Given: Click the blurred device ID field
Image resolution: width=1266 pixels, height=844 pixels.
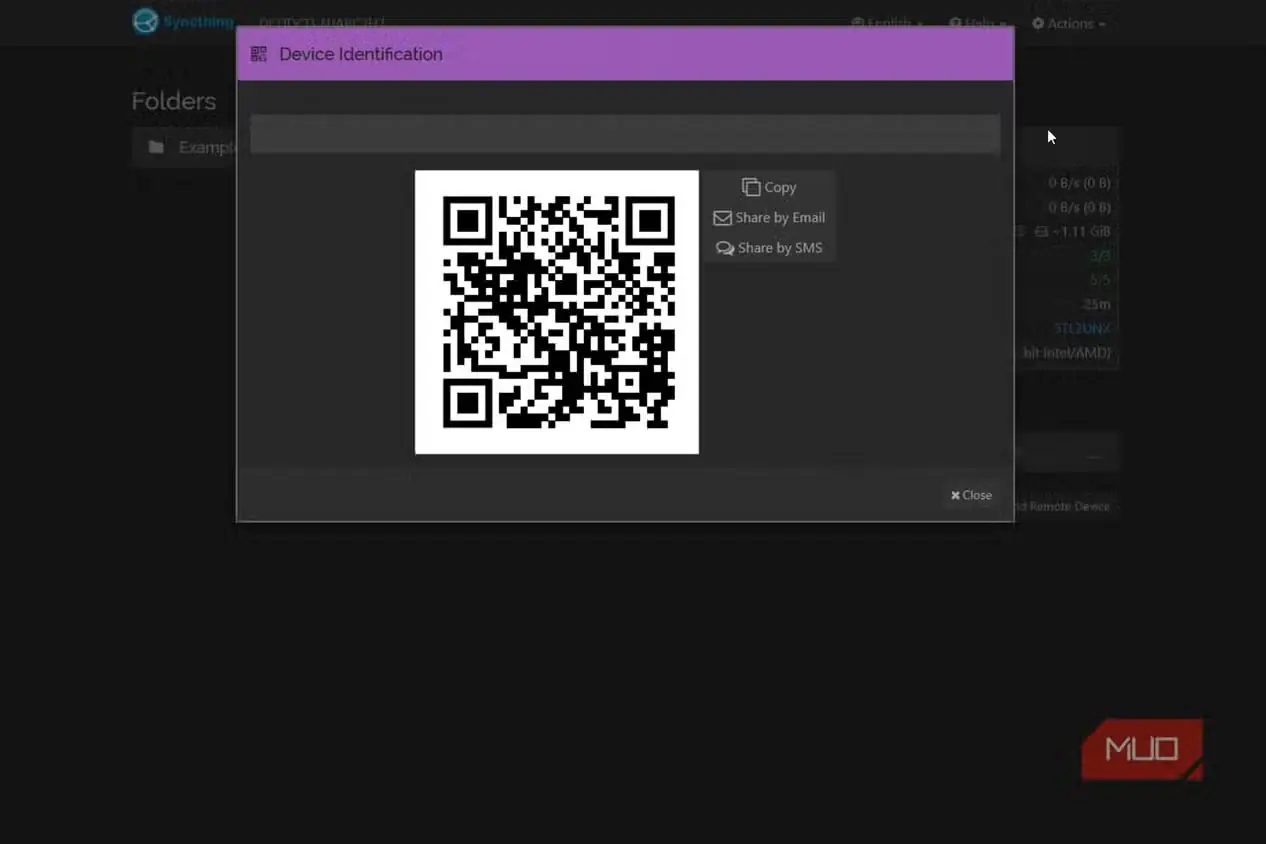Looking at the screenshot, I should (x=625, y=134).
